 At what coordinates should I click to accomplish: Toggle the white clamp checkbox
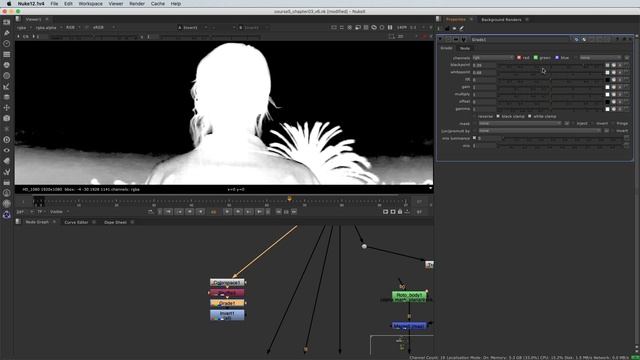[530, 116]
